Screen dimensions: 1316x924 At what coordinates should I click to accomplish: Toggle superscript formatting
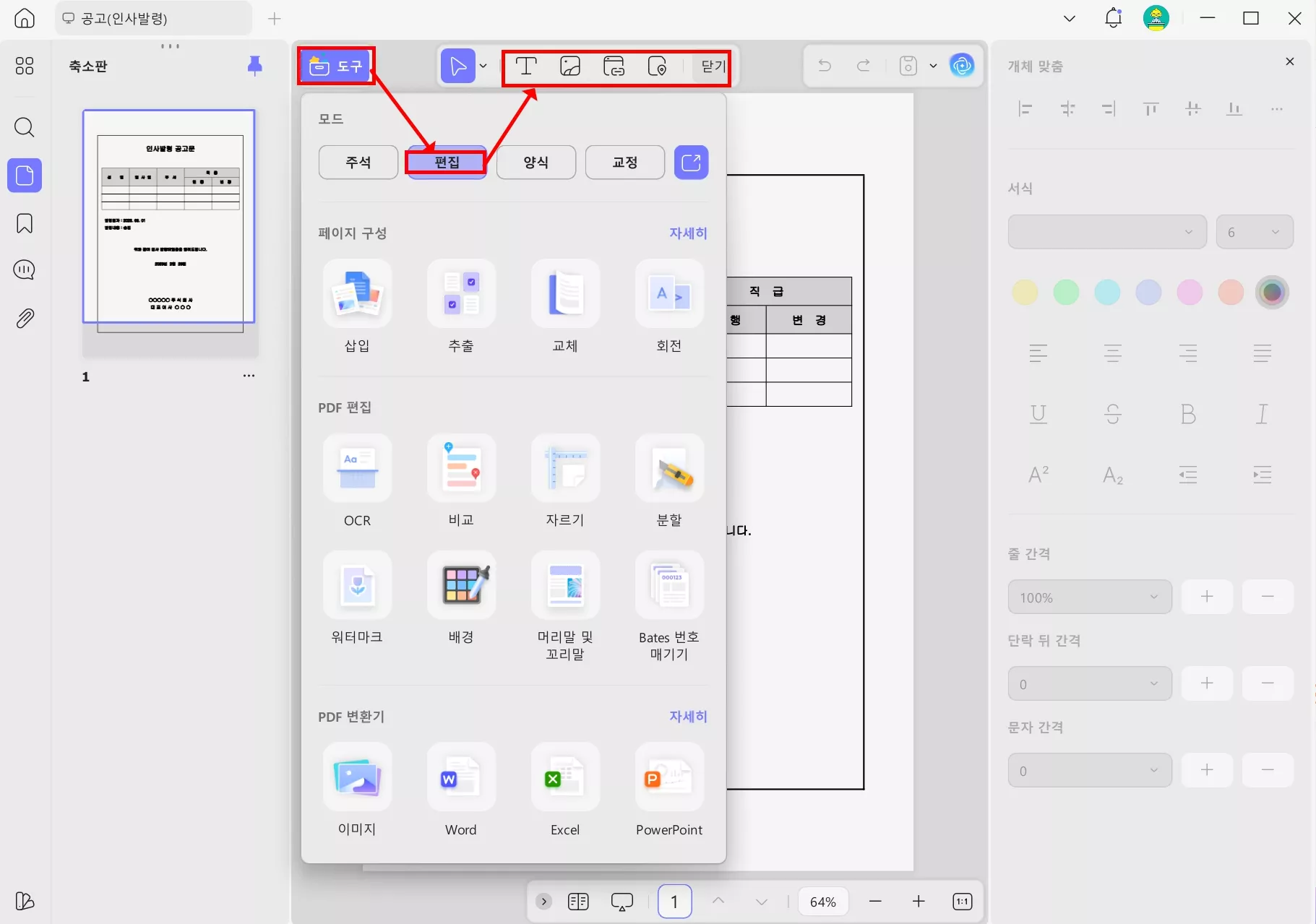click(1038, 475)
